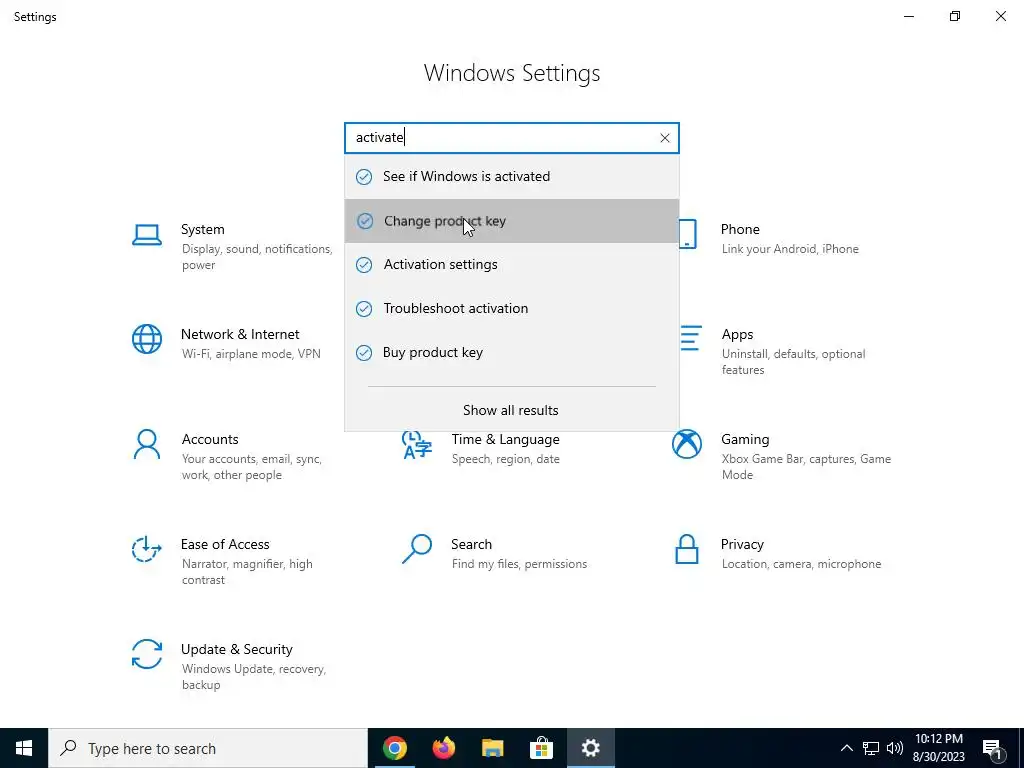Open the Search category title
Viewport: 1024px width, 768px height.
[472, 544]
